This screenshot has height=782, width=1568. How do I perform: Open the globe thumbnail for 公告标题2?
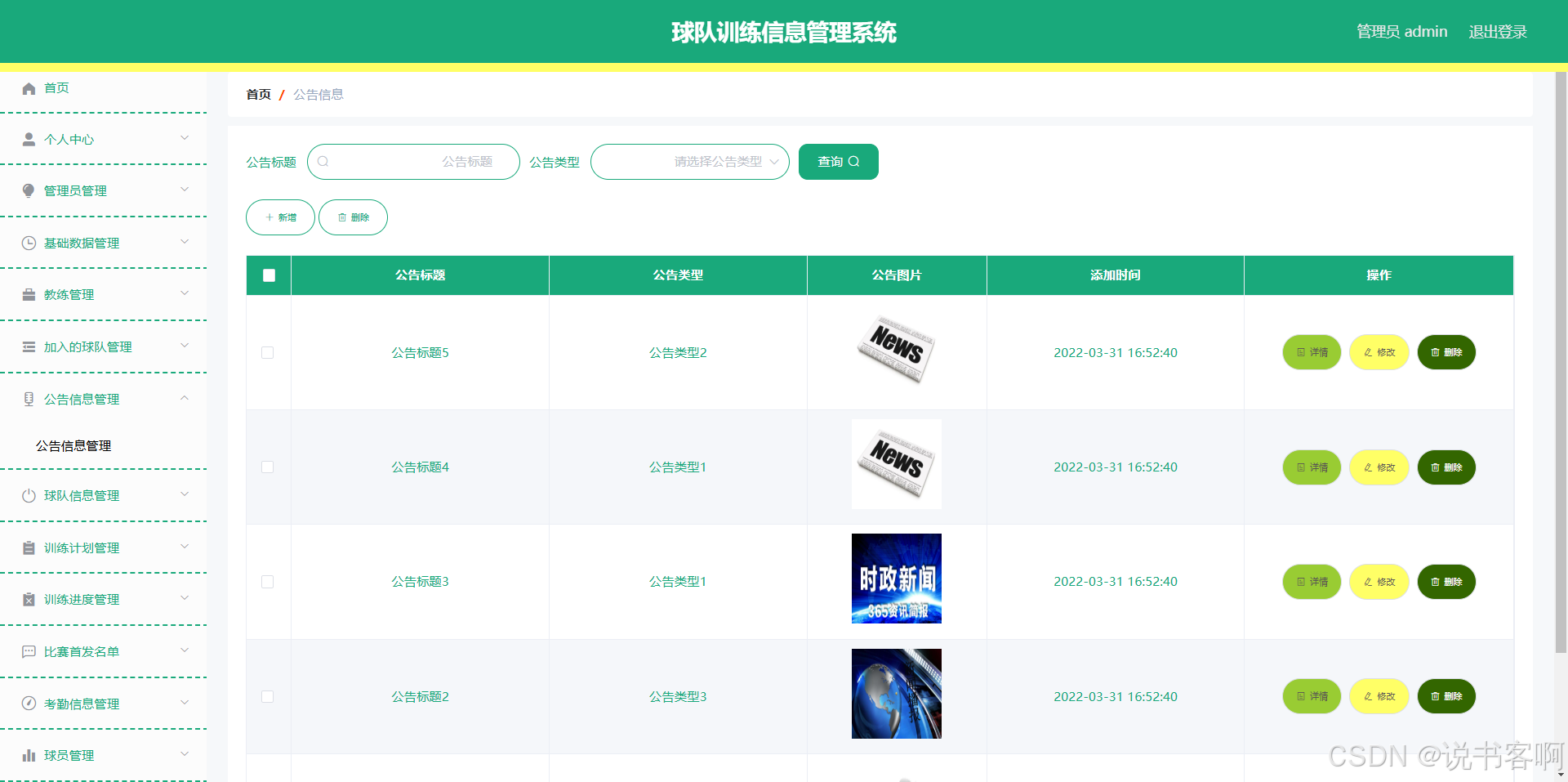click(897, 694)
